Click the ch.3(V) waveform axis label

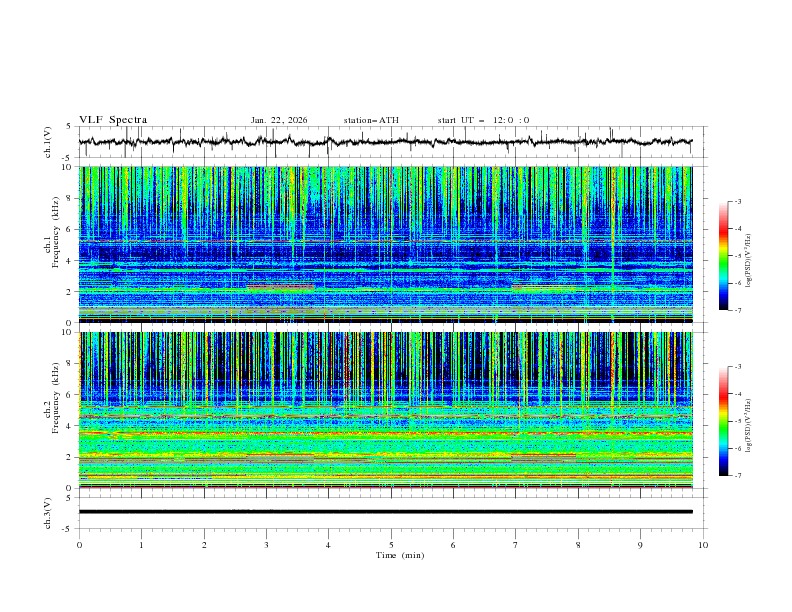(x=48, y=511)
